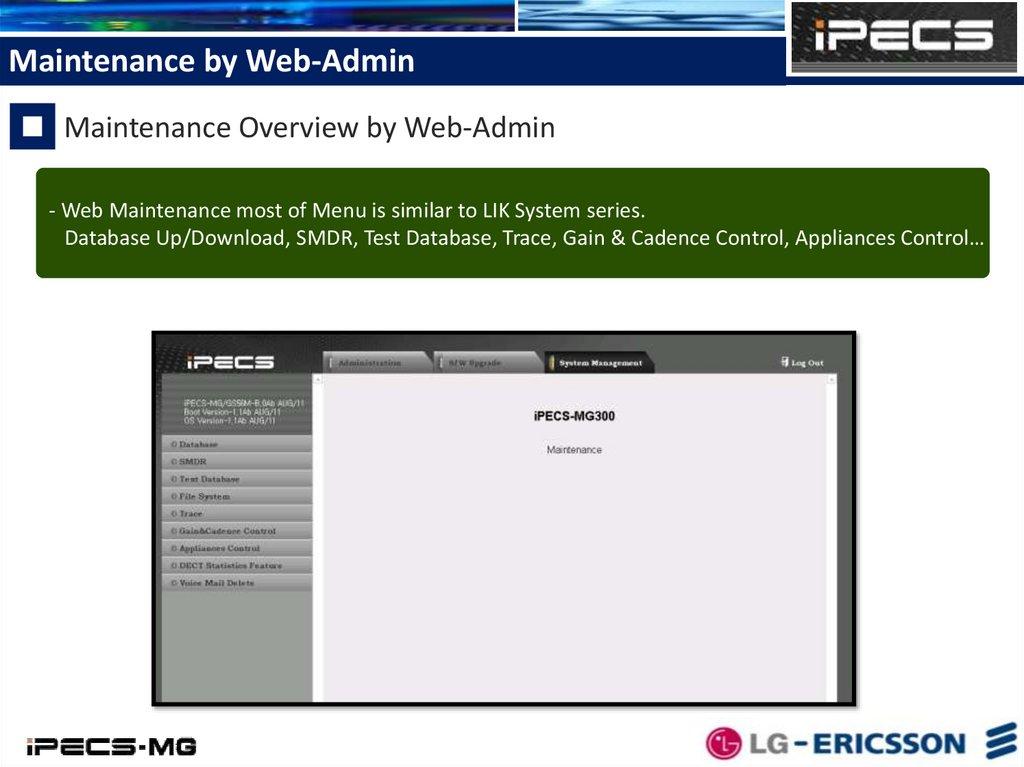Click the LG-Ericsson logo
Viewport: 1024px width, 767px height.
861,743
